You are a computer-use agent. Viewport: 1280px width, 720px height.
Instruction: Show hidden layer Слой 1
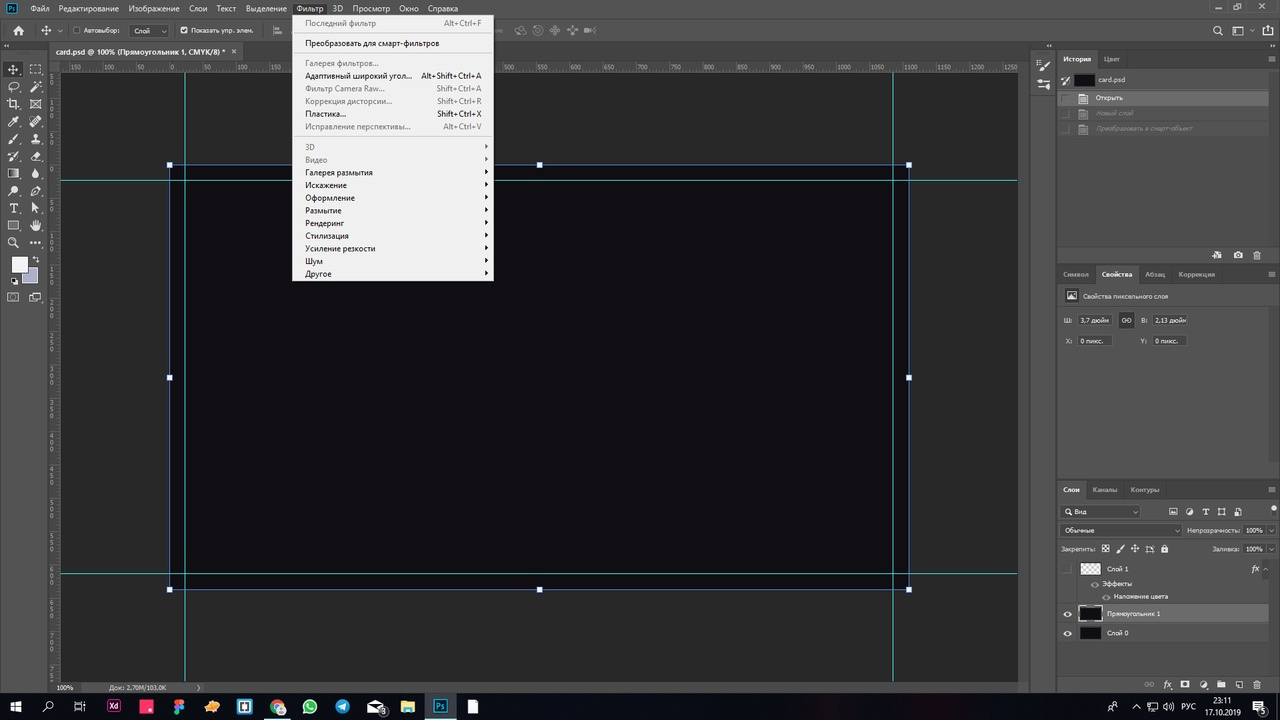(x=1067, y=569)
